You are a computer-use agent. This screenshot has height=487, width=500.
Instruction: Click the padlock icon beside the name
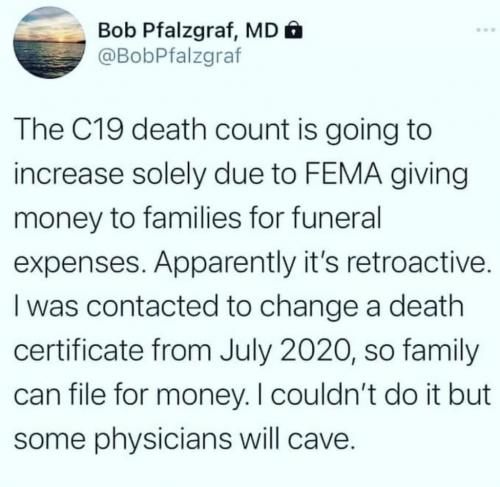[293, 30]
